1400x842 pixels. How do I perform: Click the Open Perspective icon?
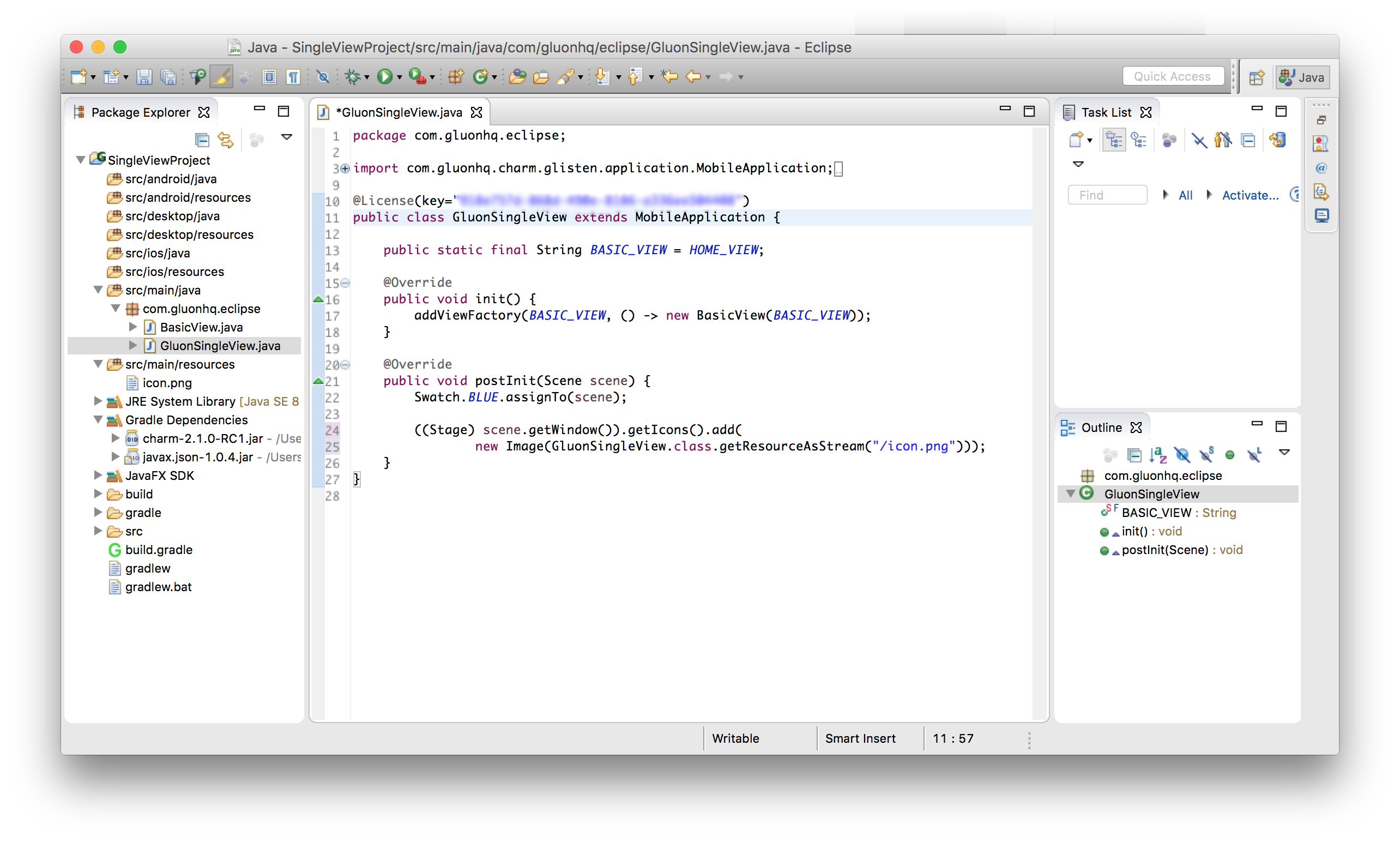1256,77
